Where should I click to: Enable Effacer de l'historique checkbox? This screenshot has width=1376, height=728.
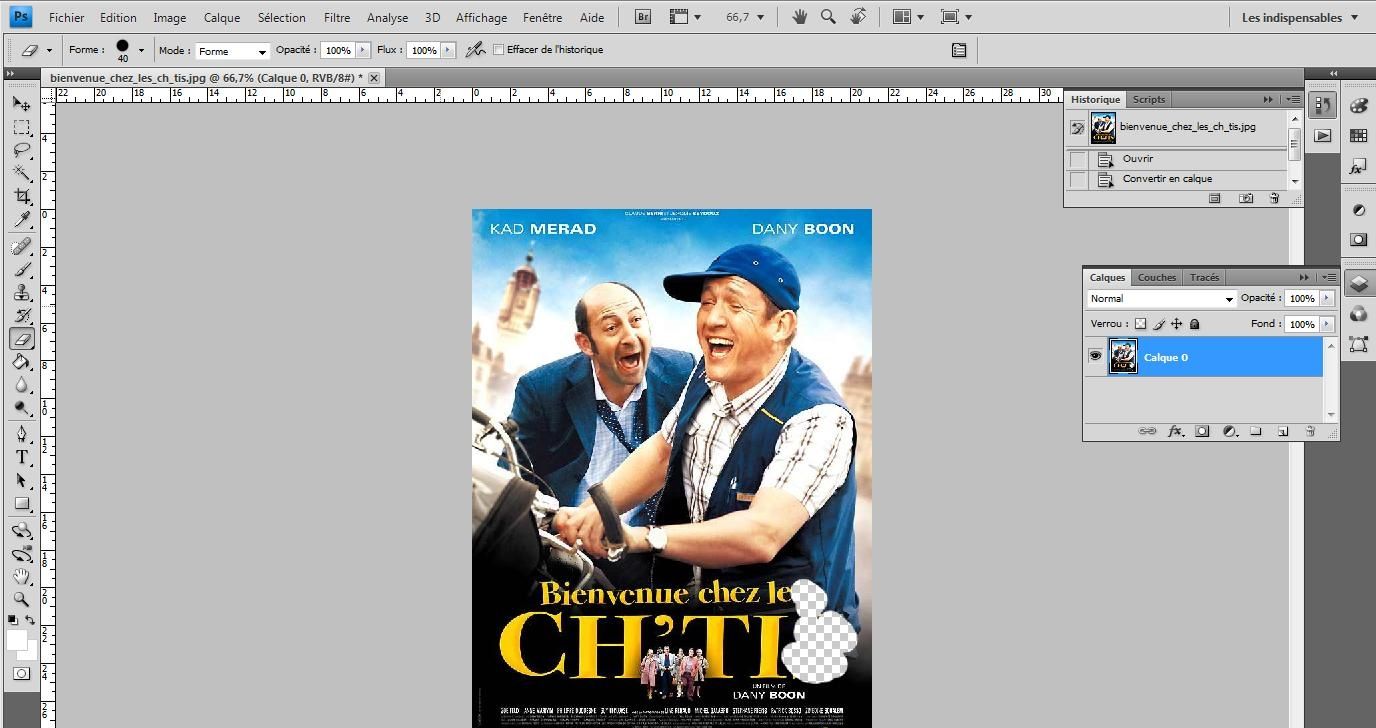(498, 50)
